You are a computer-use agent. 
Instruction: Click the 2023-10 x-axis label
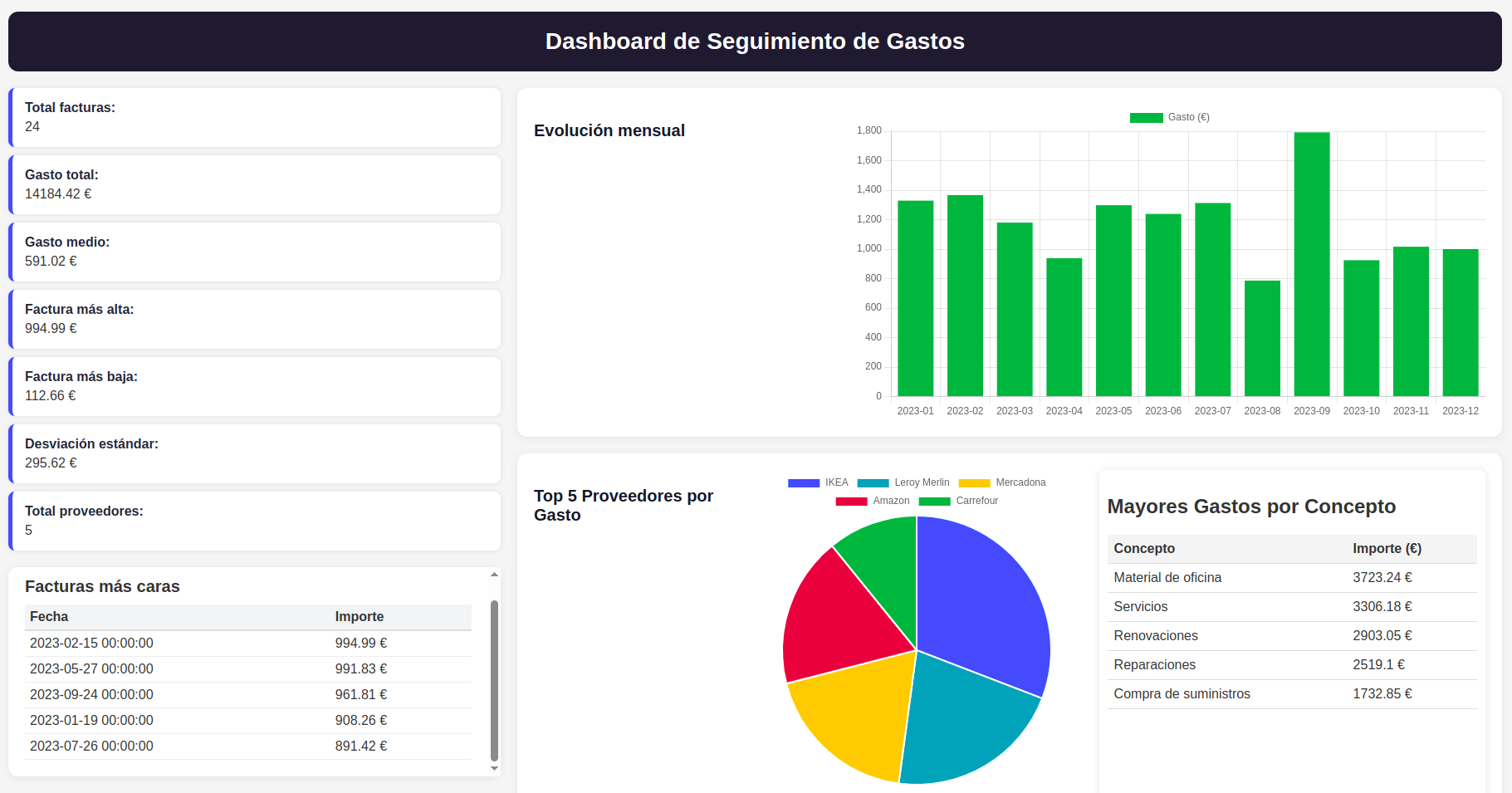click(x=1362, y=411)
